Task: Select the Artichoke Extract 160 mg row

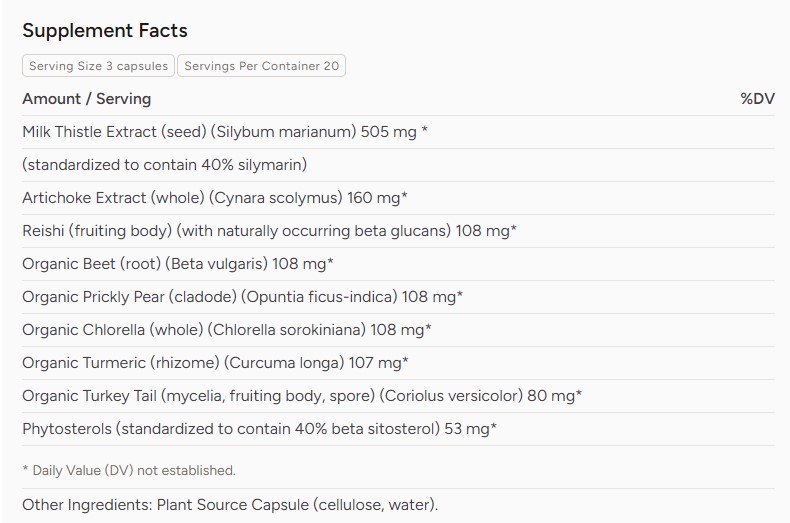Action: click(398, 198)
